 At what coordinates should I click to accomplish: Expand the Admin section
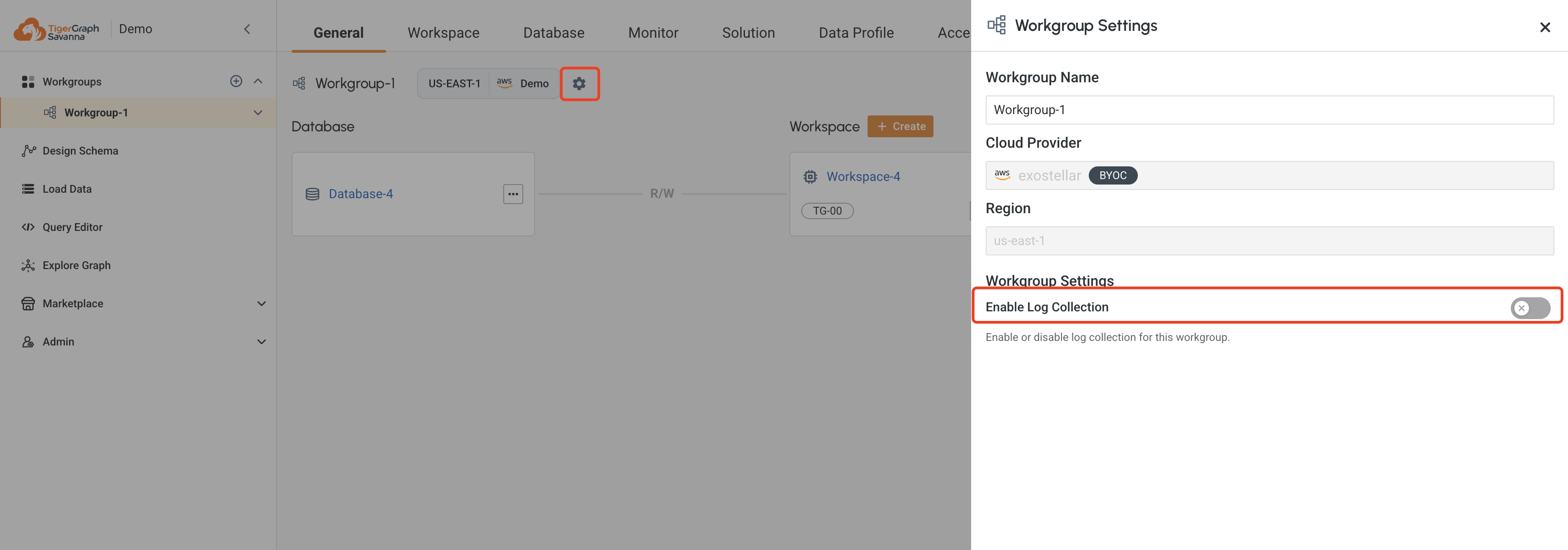[262, 341]
